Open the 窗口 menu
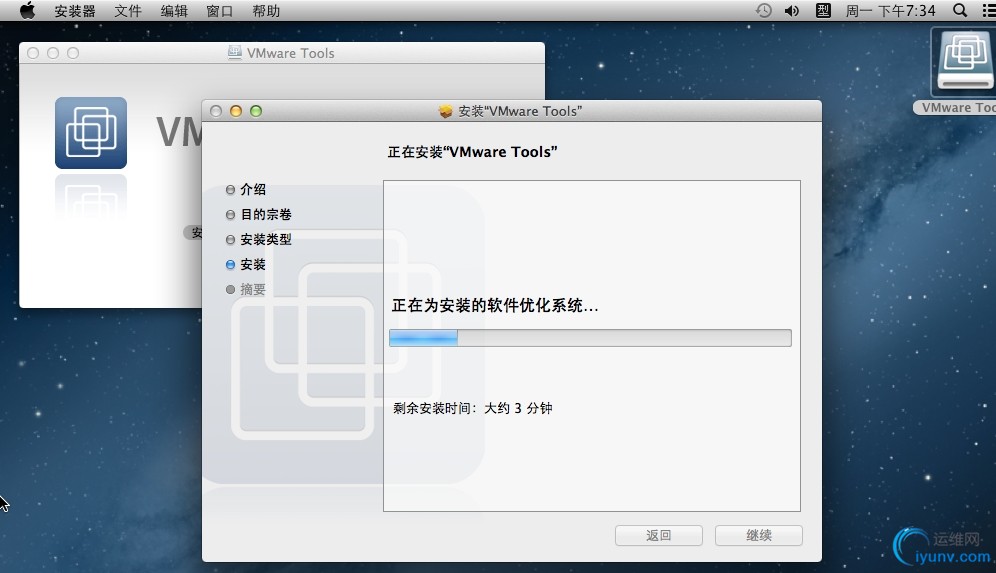This screenshot has height=573, width=996. pos(220,11)
